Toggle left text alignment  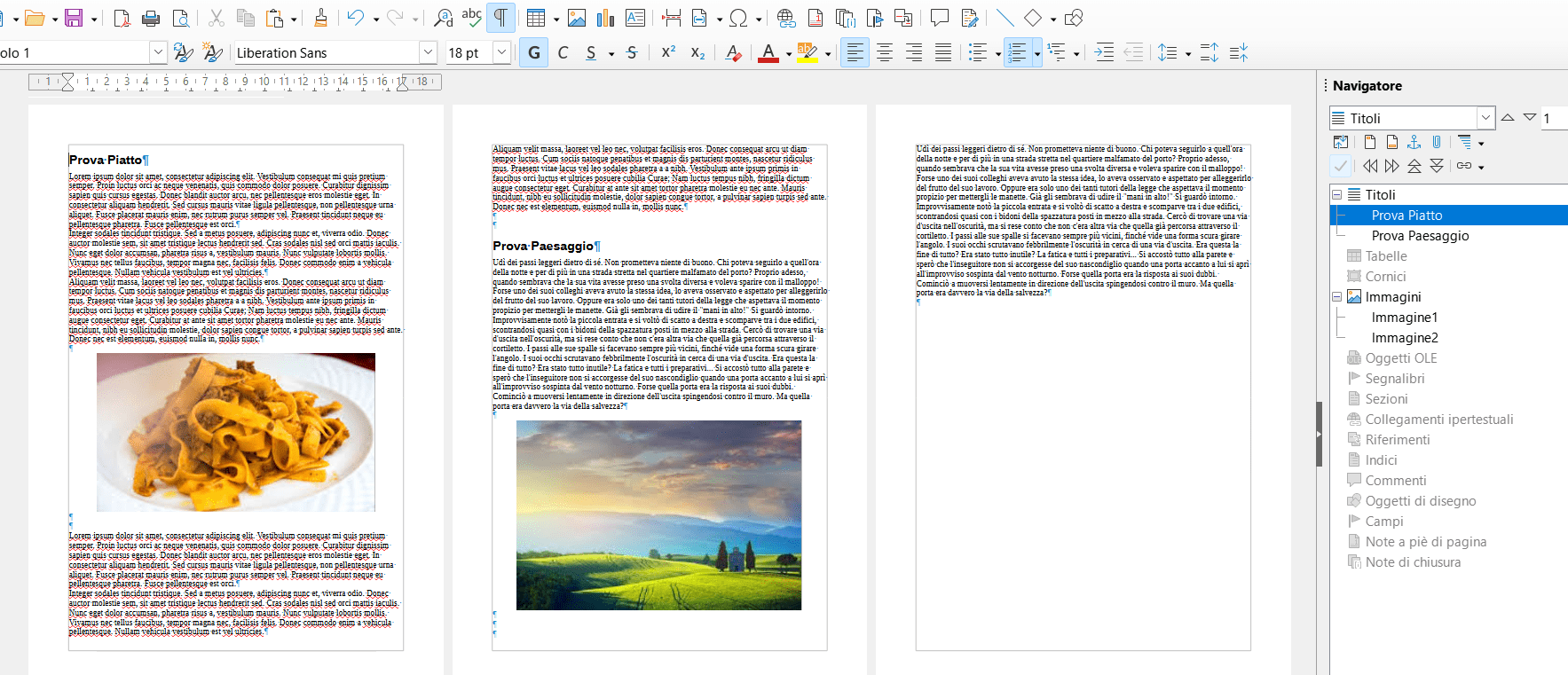[x=855, y=53]
